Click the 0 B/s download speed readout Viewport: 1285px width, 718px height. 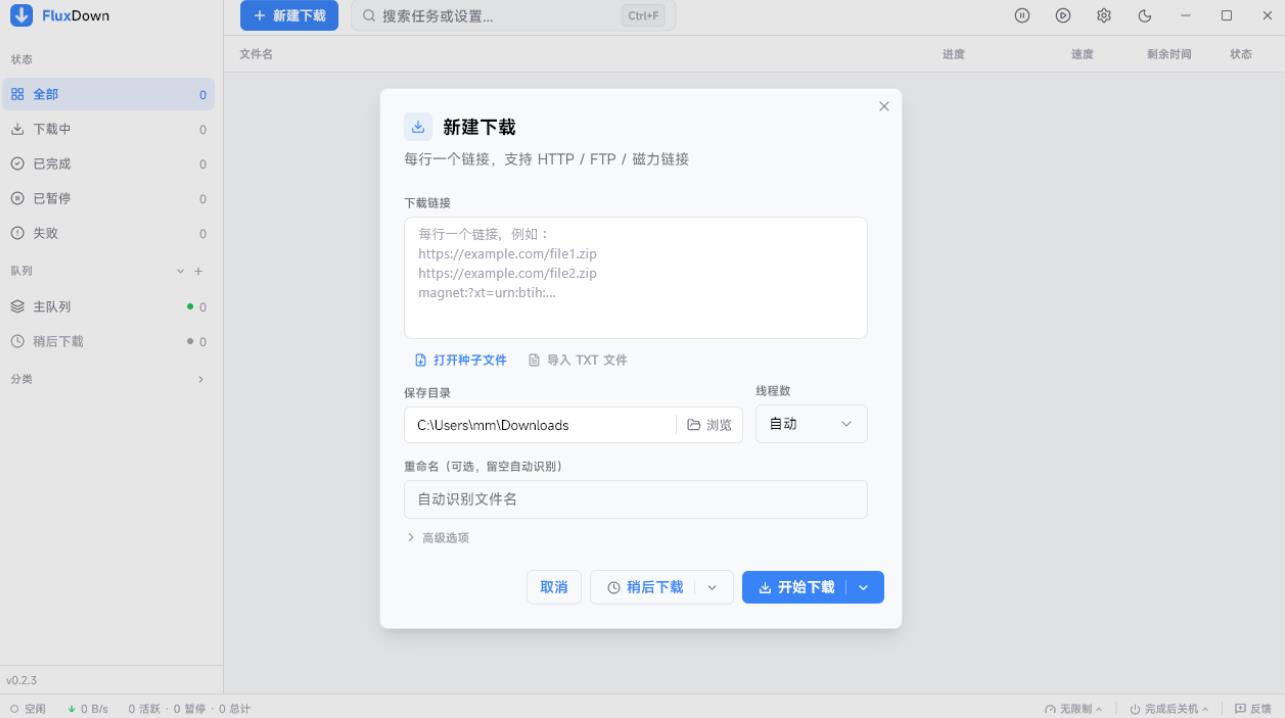pyautogui.click(x=88, y=709)
